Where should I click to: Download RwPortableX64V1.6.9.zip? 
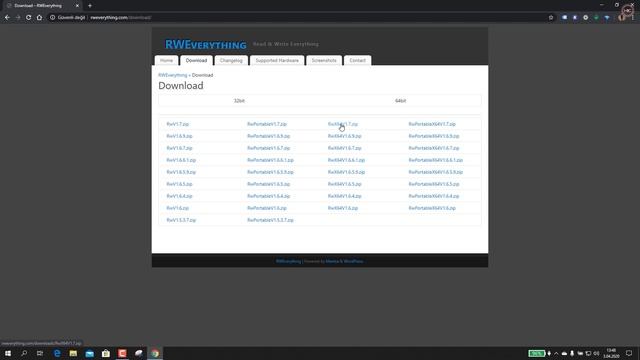pos(434,136)
